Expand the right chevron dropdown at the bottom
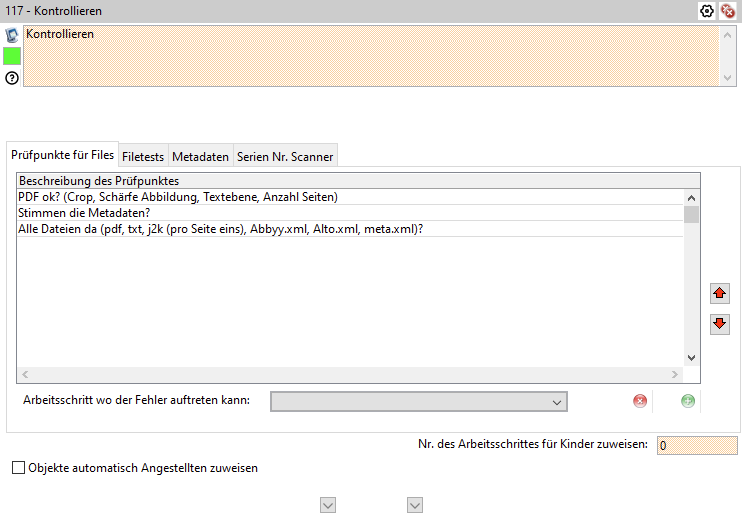Image resolution: width=742 pixels, height=516 pixels. click(x=415, y=506)
